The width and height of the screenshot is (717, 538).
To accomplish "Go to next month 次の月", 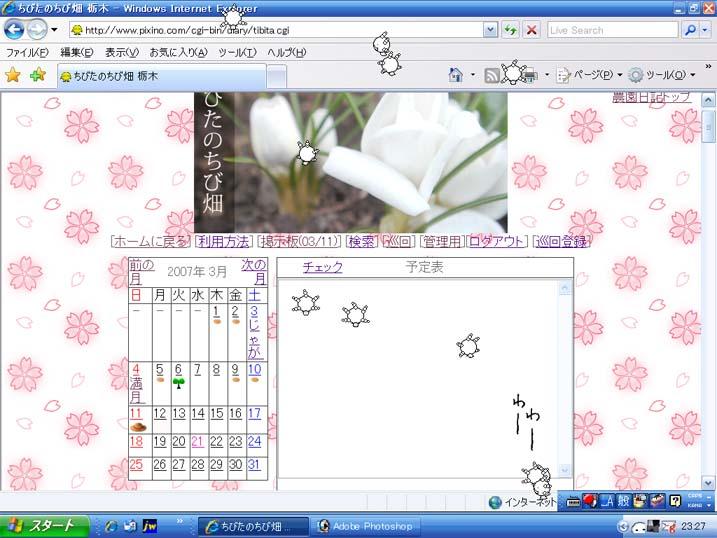I will (254, 272).
